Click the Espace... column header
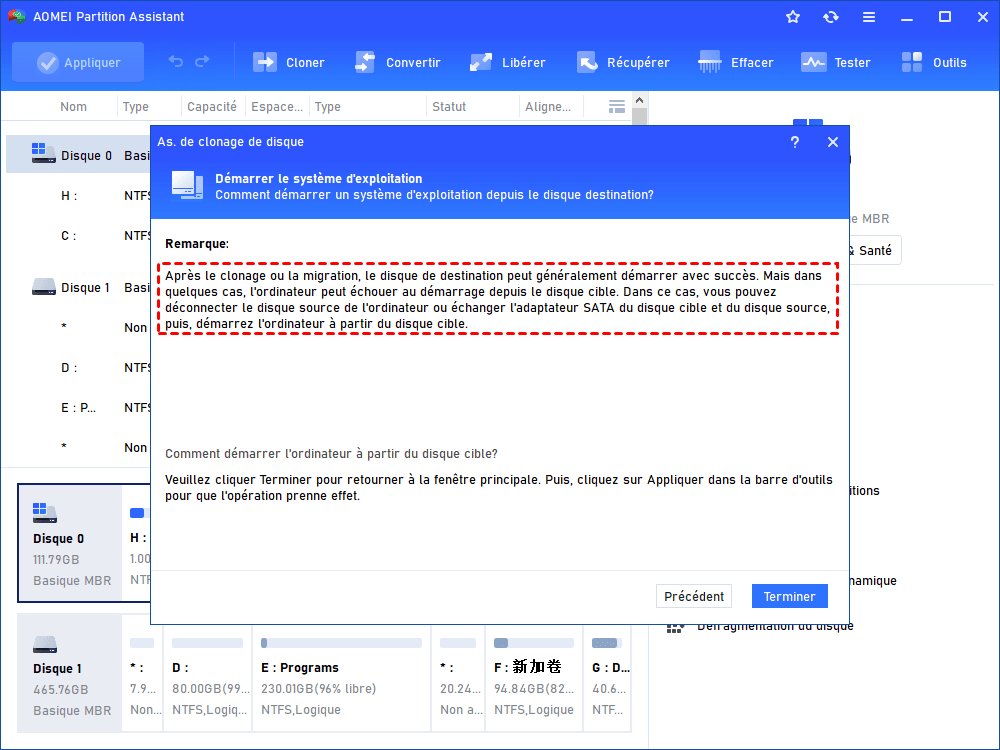 pos(277,107)
